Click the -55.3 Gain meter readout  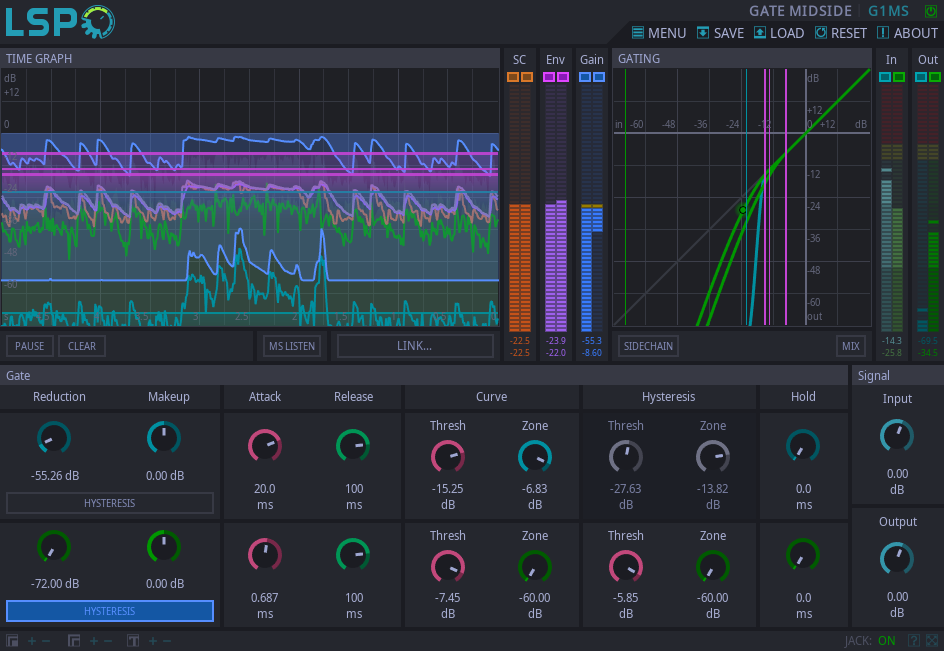click(x=592, y=341)
